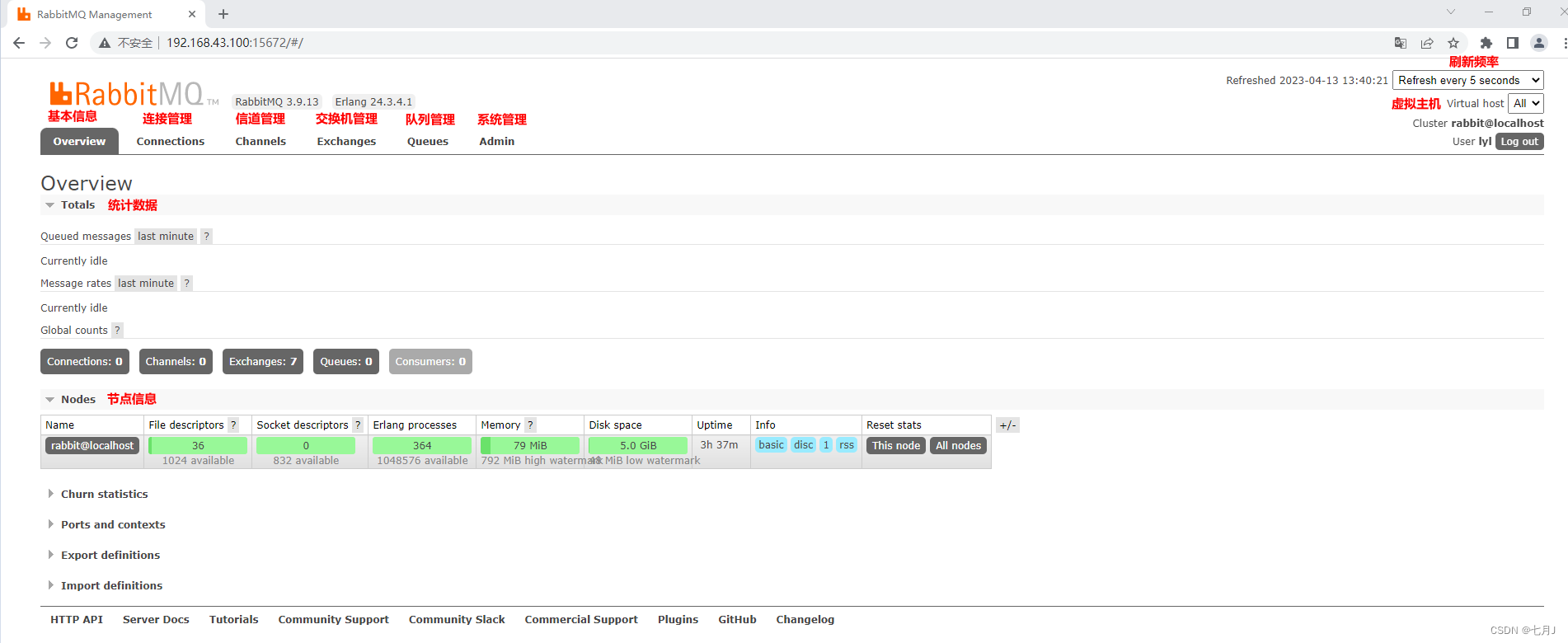Screen dimensions: 1568x643
Task: Switch to the Channels tab
Action: 261,141
